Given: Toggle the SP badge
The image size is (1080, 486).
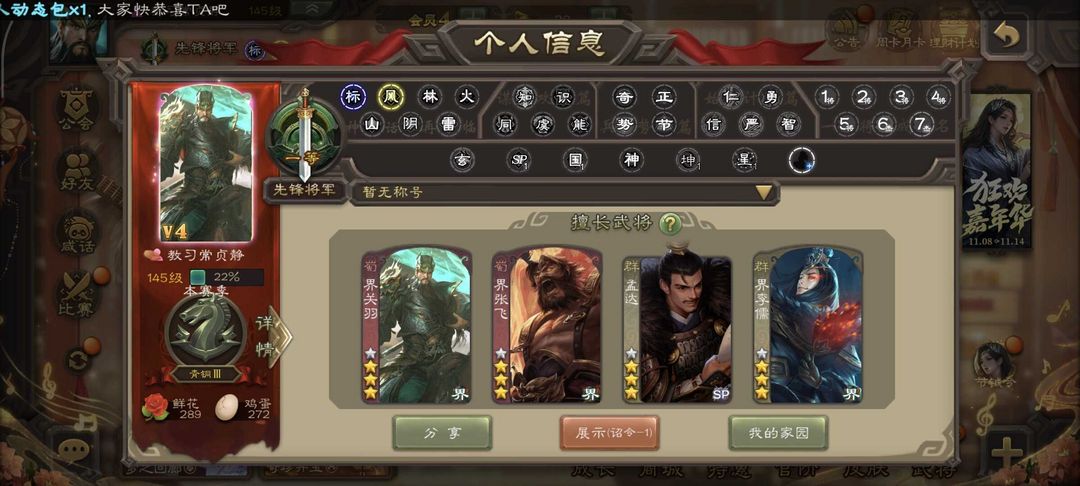Looking at the screenshot, I should pyautogui.click(x=519, y=160).
